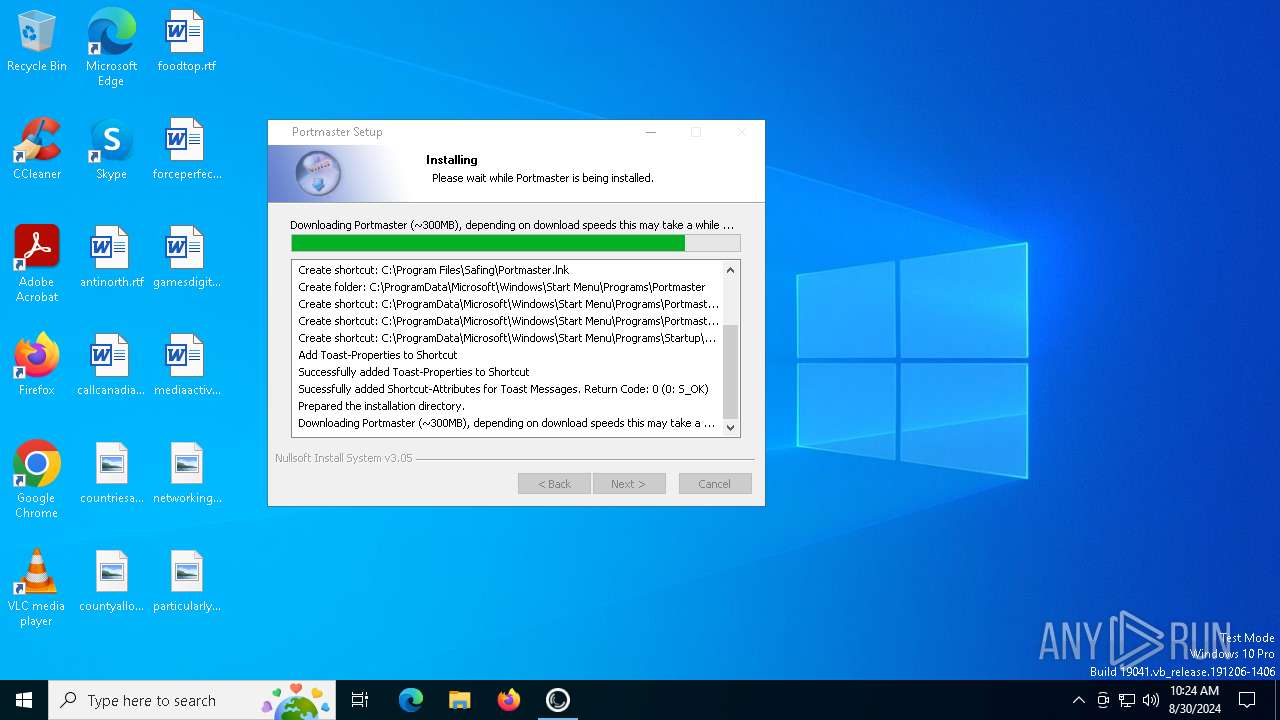The height and width of the screenshot is (720, 1280).
Task: Click the Portmaster installer header logo
Action: pos(318,174)
